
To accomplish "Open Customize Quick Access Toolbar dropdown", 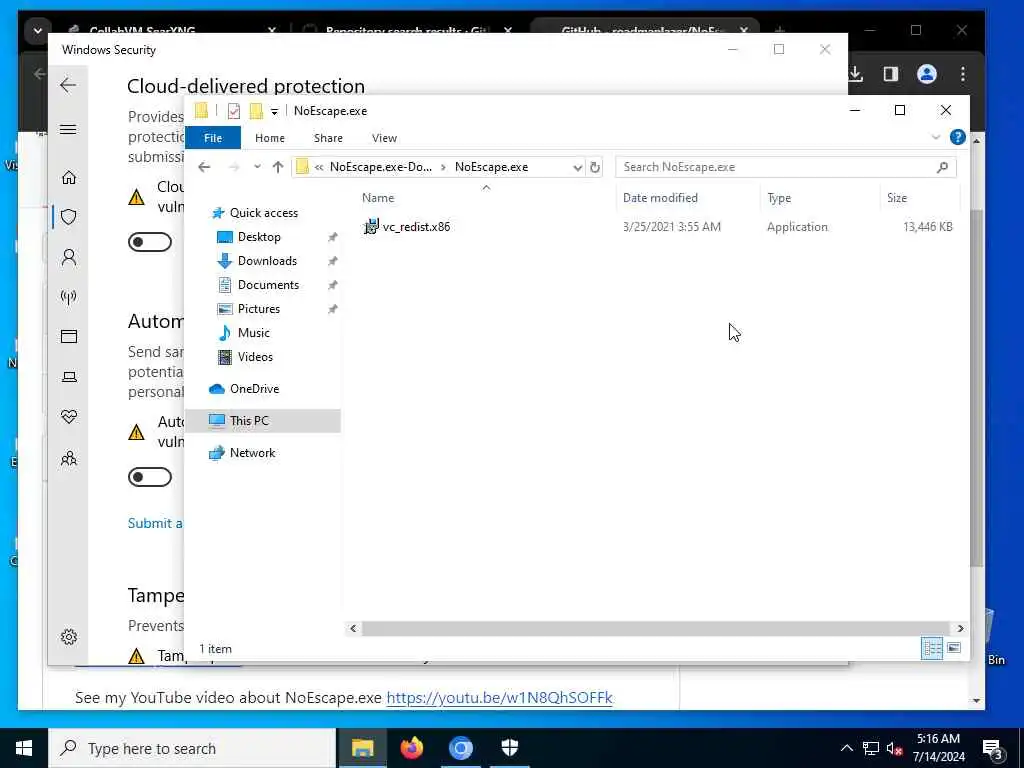I will coord(274,112).
